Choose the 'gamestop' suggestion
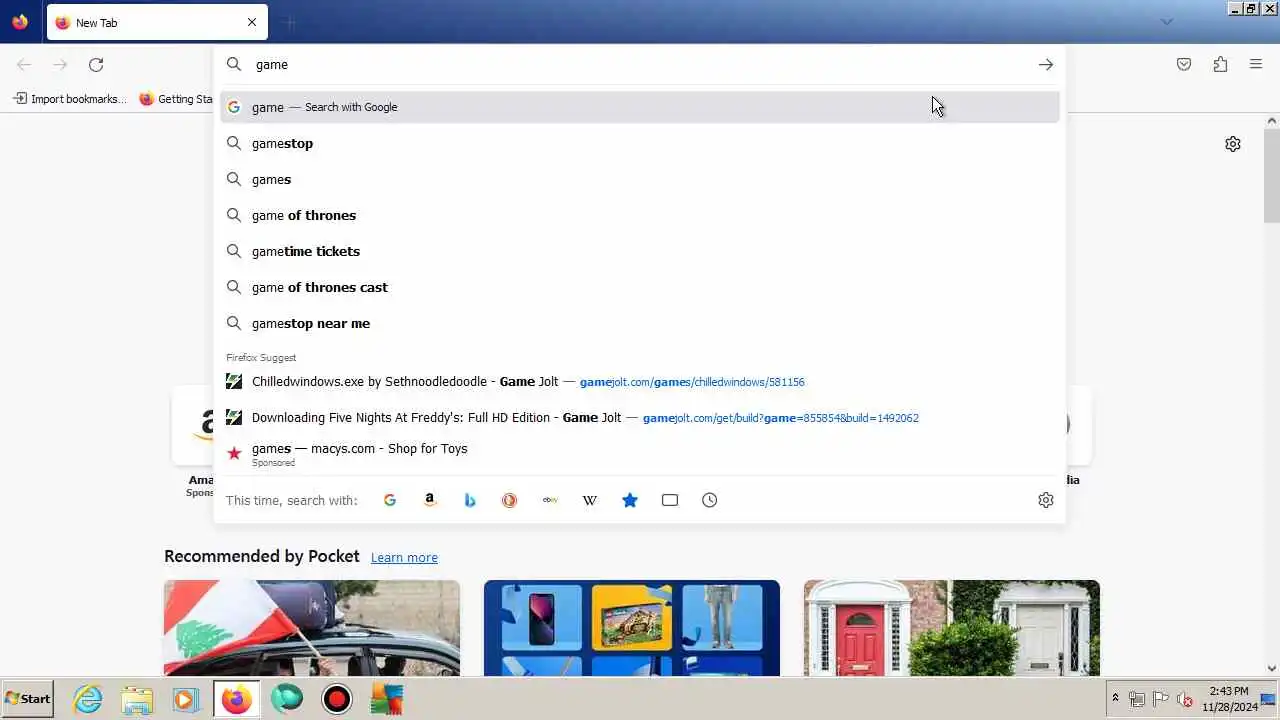 640,143
